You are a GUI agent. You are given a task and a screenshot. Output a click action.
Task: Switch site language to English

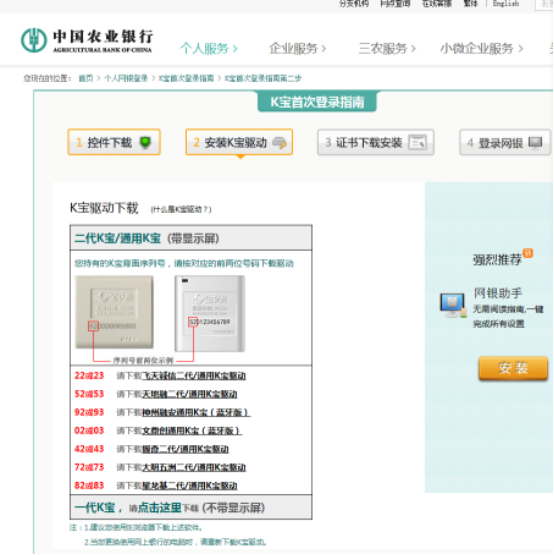click(x=506, y=4)
